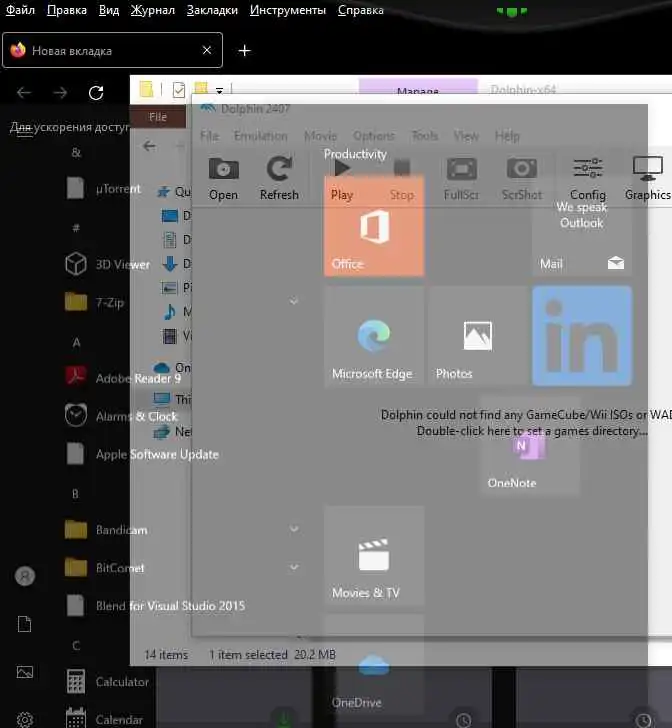Viewport: 672px width, 728px height.
Task: Launch Microsoft Edge tile
Action: click(x=374, y=336)
